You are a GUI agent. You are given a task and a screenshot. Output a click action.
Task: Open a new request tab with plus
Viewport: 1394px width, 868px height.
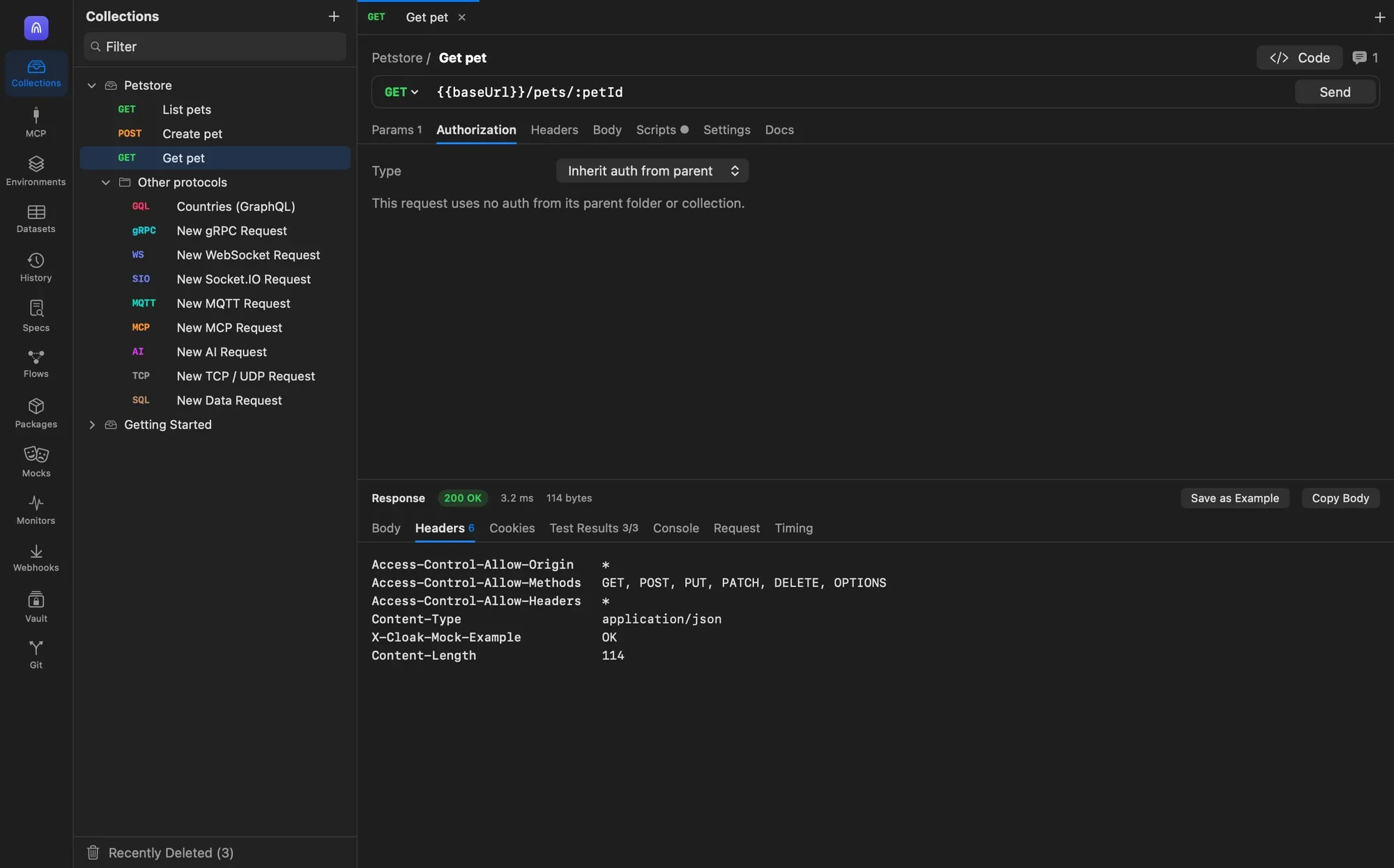pyautogui.click(x=1379, y=17)
